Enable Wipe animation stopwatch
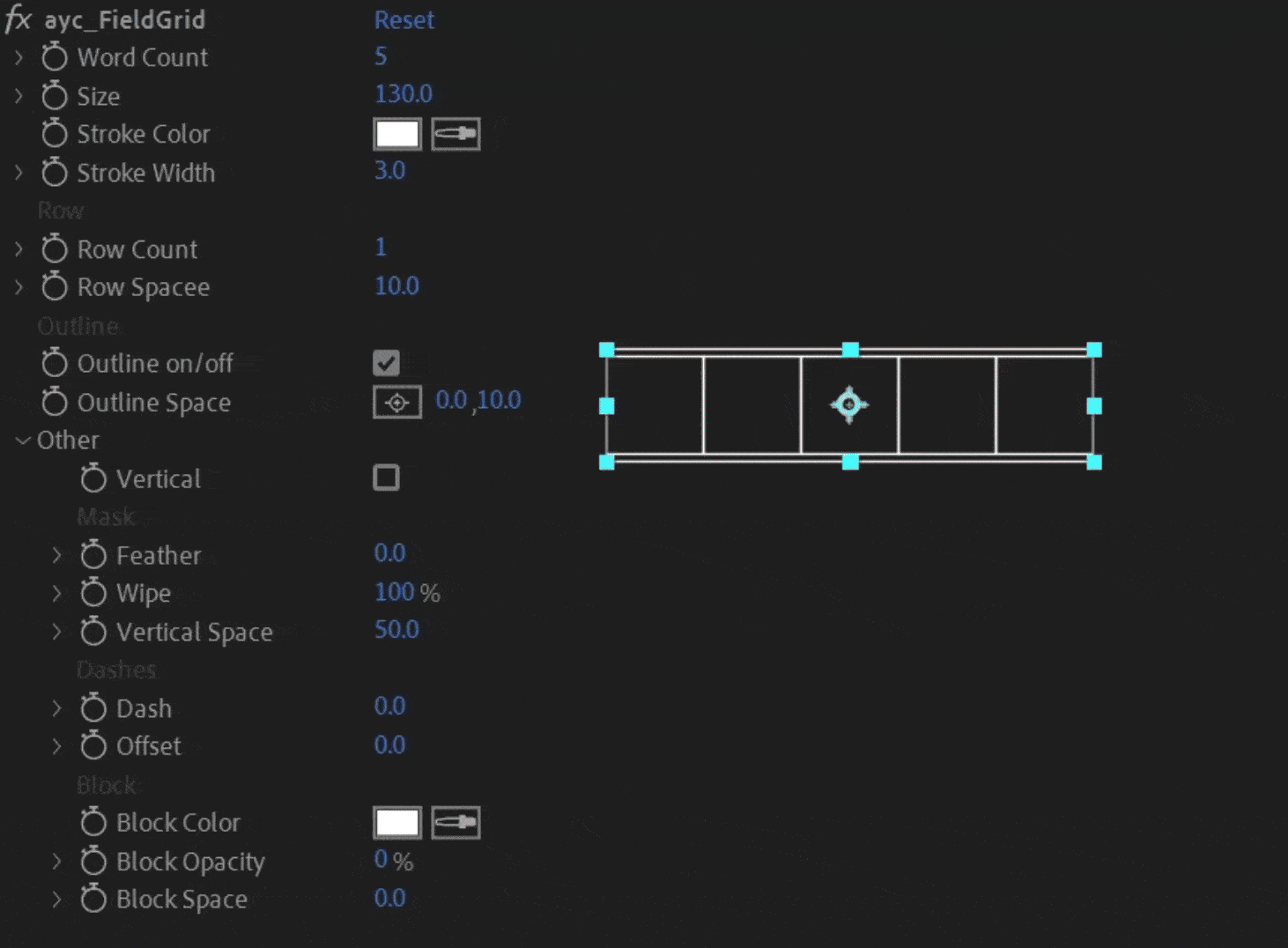This screenshot has height=948, width=1288. 93,593
